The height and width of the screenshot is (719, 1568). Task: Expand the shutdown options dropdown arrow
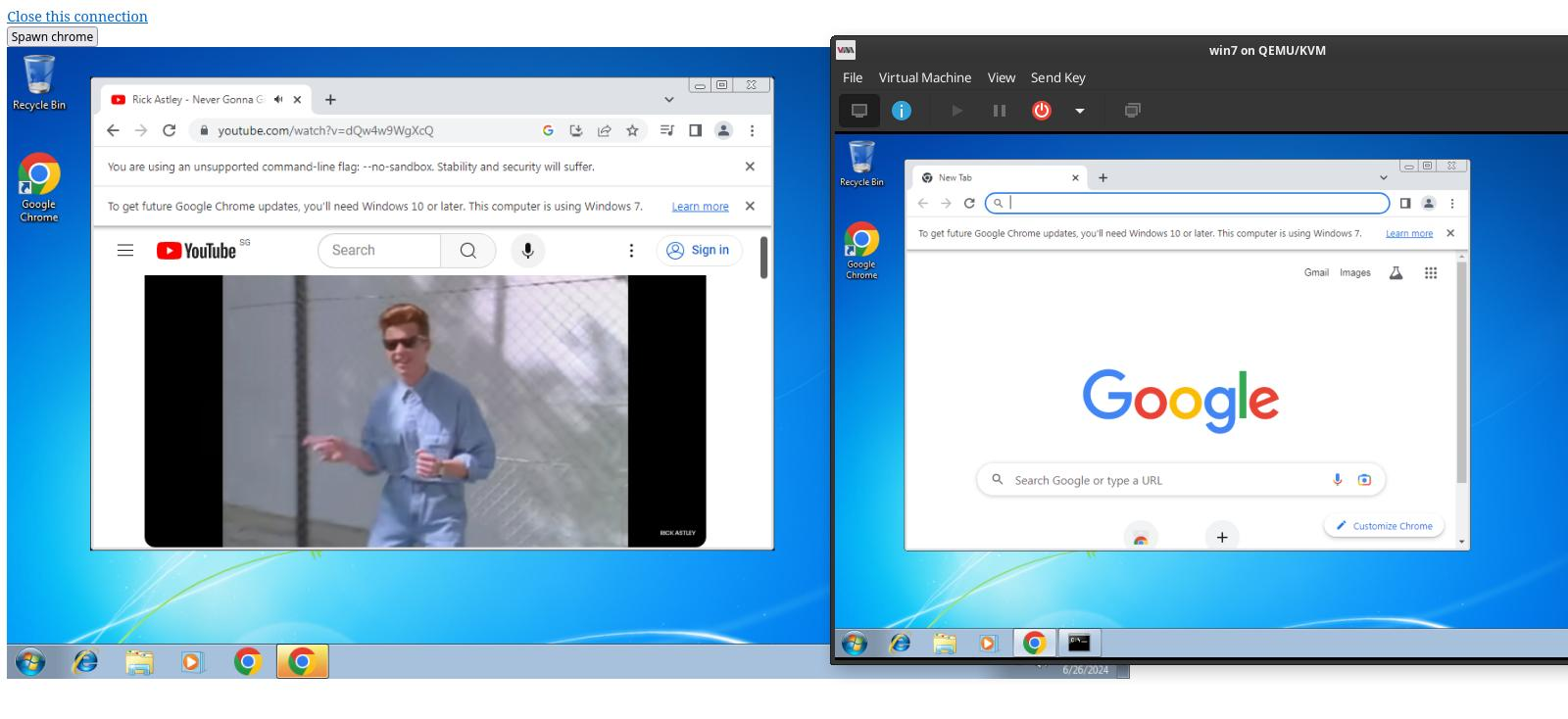point(1080,111)
